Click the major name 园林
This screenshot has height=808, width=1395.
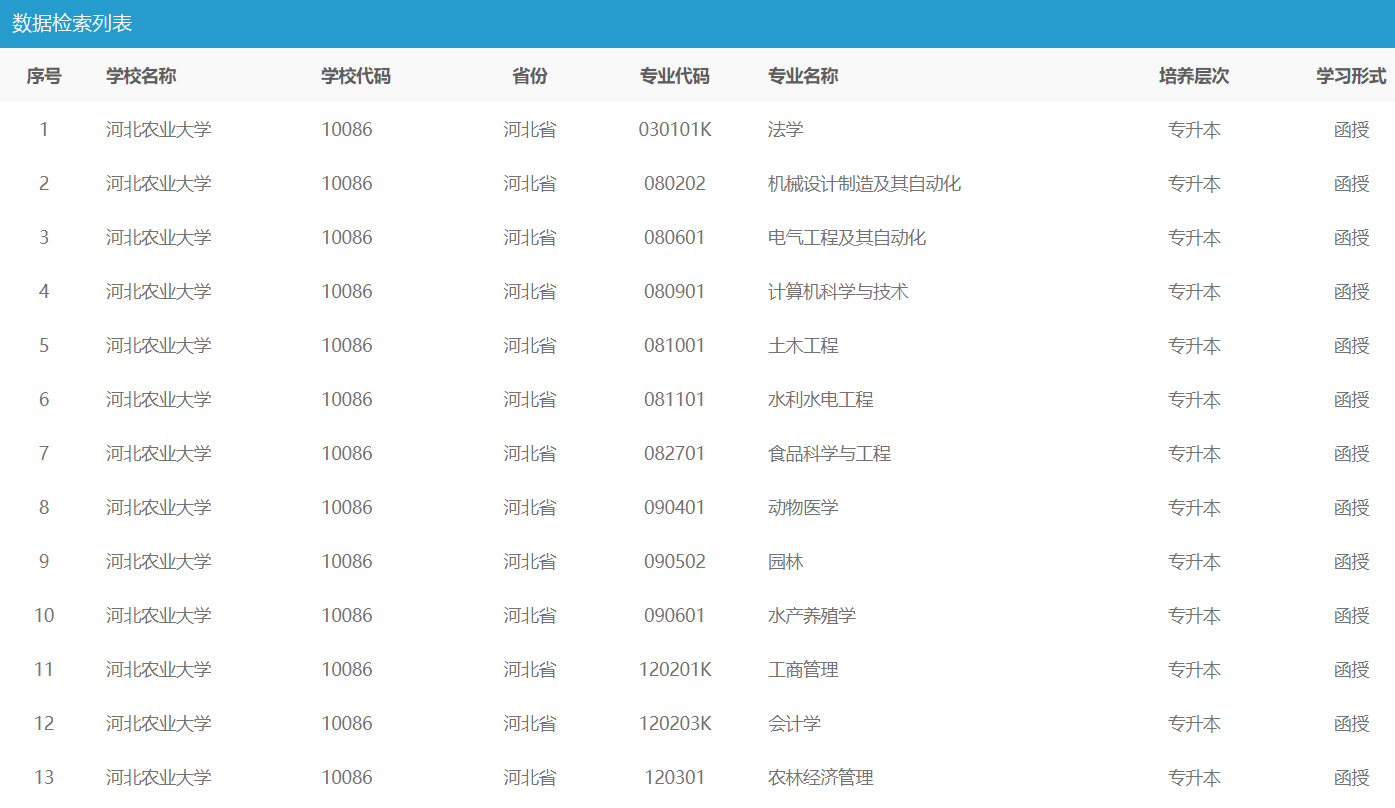786,562
